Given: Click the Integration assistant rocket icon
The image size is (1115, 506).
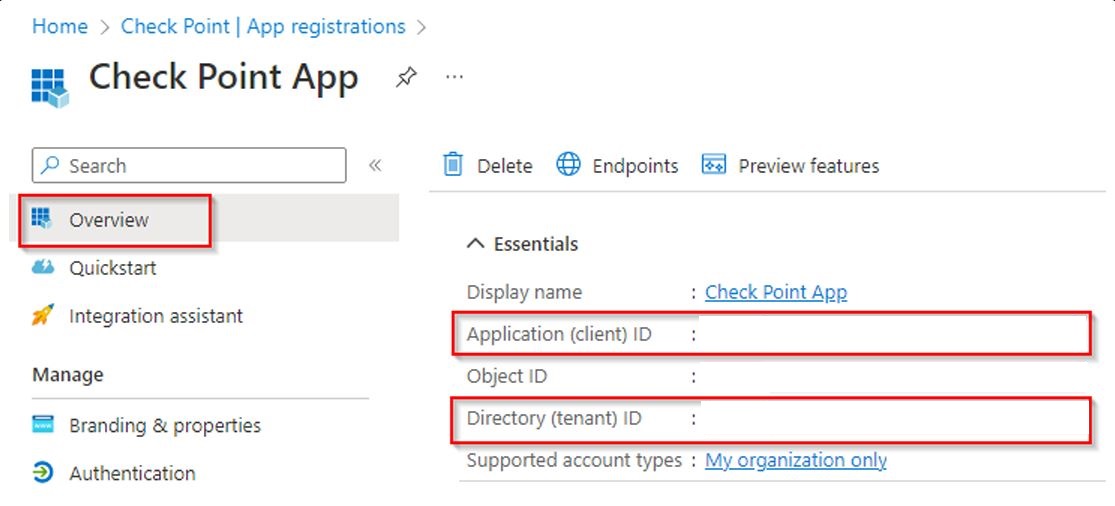Looking at the screenshot, I should tap(43, 316).
